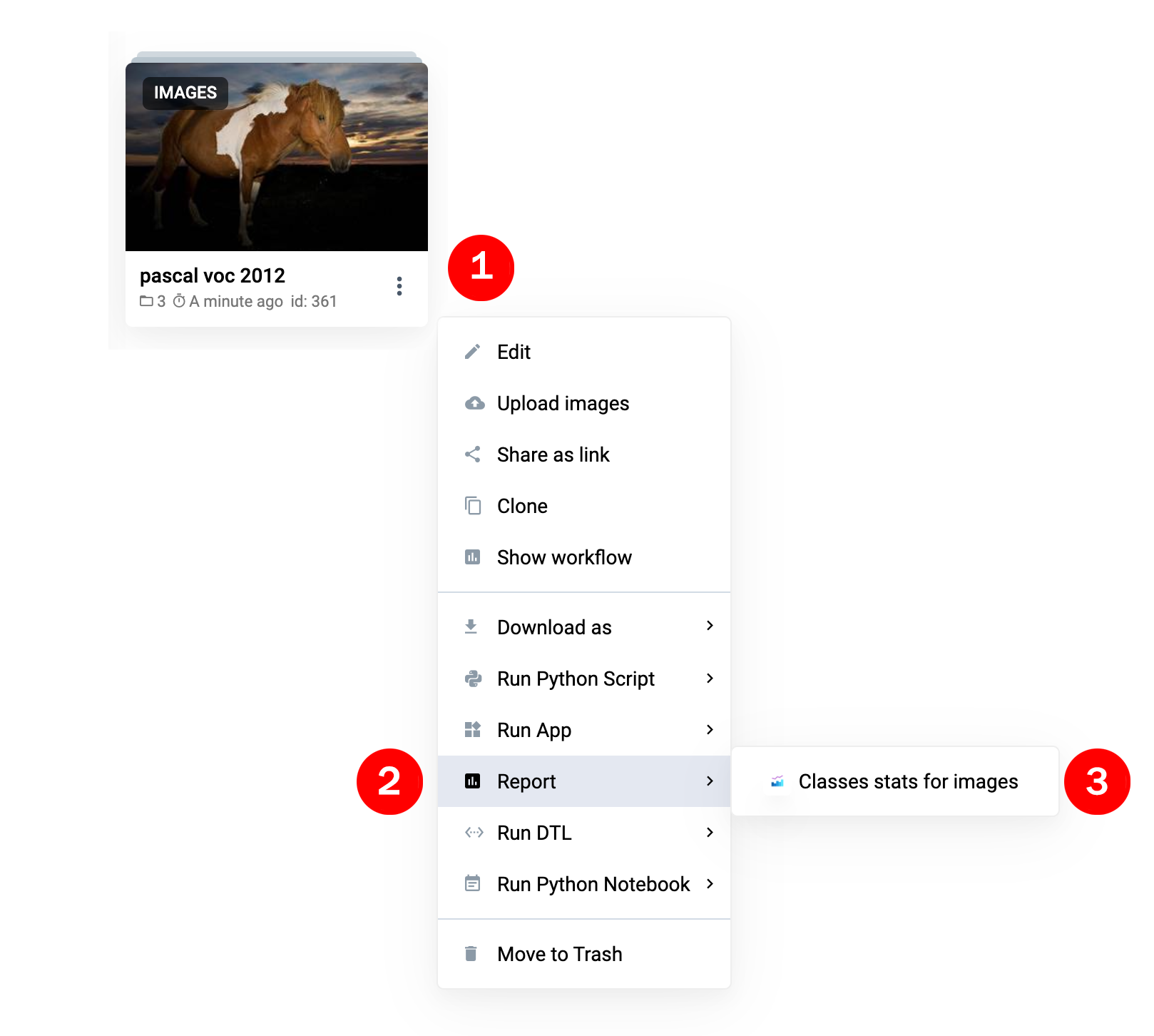Click the datasets folder count icon
Viewport: 1154px width, 1036px height.
146,301
